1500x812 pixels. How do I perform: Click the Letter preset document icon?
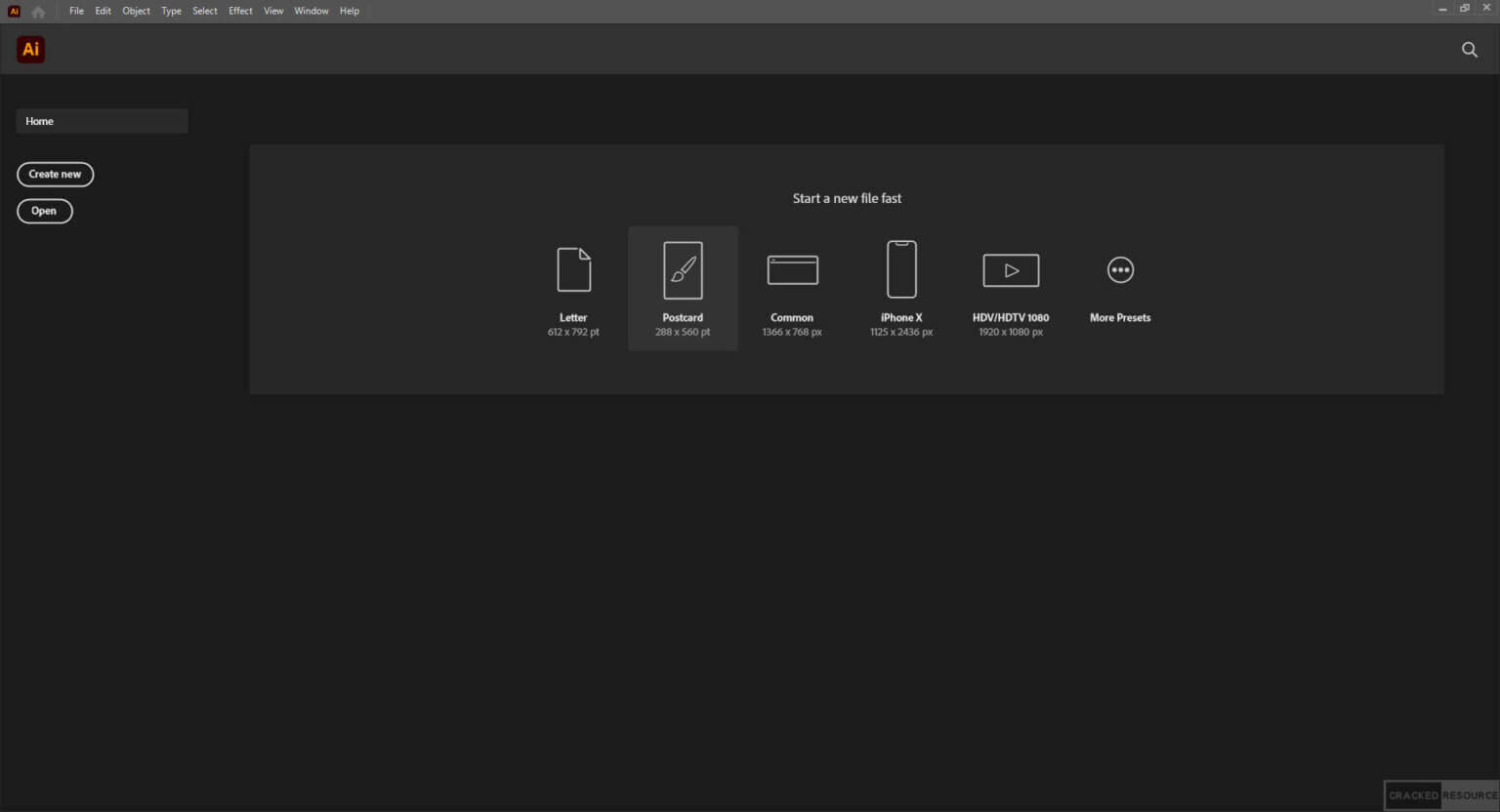574,269
